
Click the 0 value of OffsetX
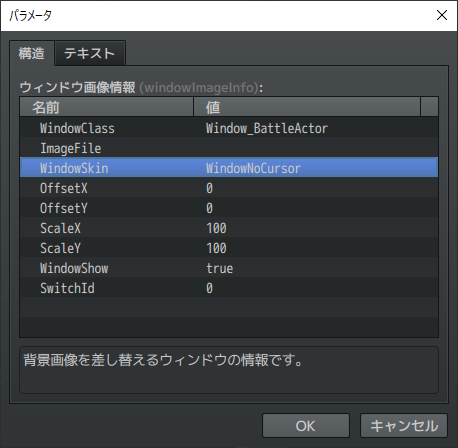tap(209, 188)
